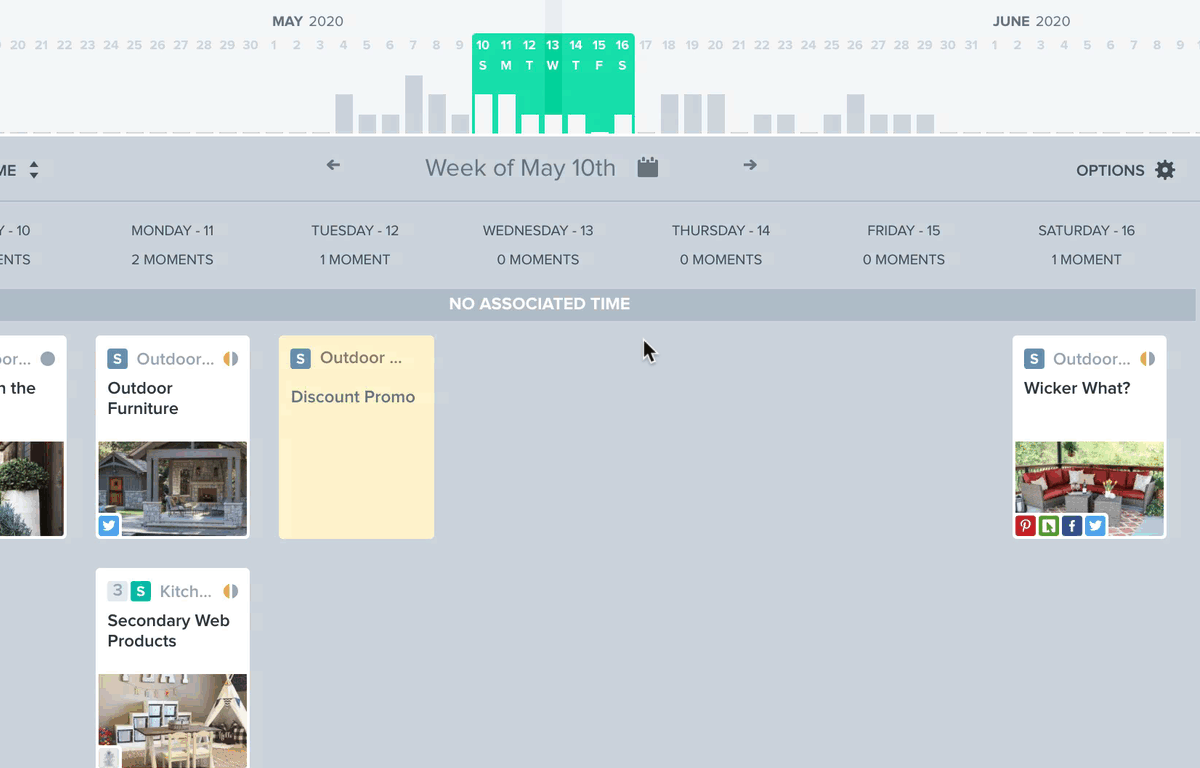
Task: Open the Wicker What? sofa image
Action: (1089, 489)
